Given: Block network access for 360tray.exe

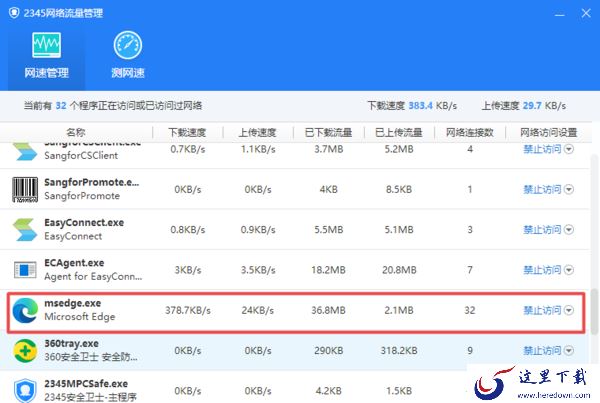Looking at the screenshot, I should (542, 351).
